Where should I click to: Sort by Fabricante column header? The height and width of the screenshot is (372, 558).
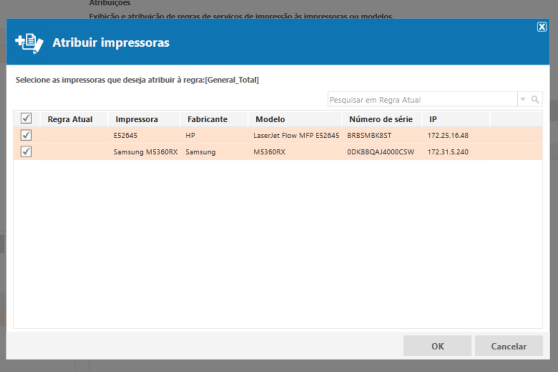pyautogui.click(x=207, y=119)
